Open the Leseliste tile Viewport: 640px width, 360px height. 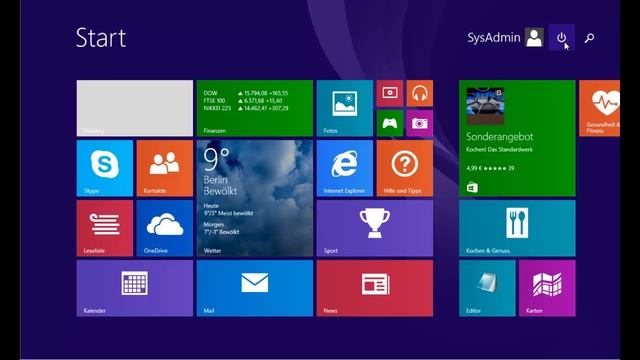tap(105, 228)
